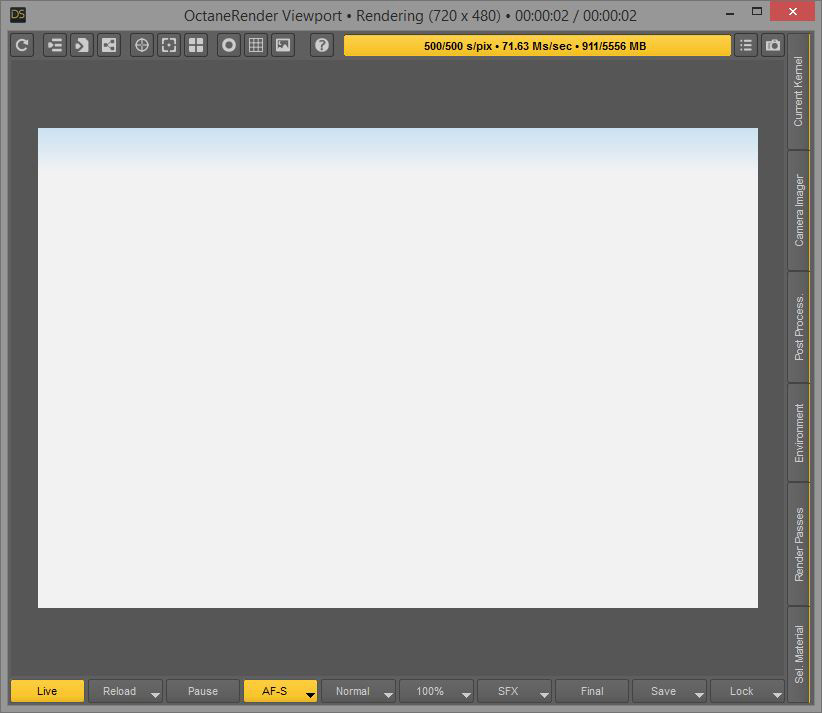Click the bulleted list icon beside progress bar

point(745,45)
